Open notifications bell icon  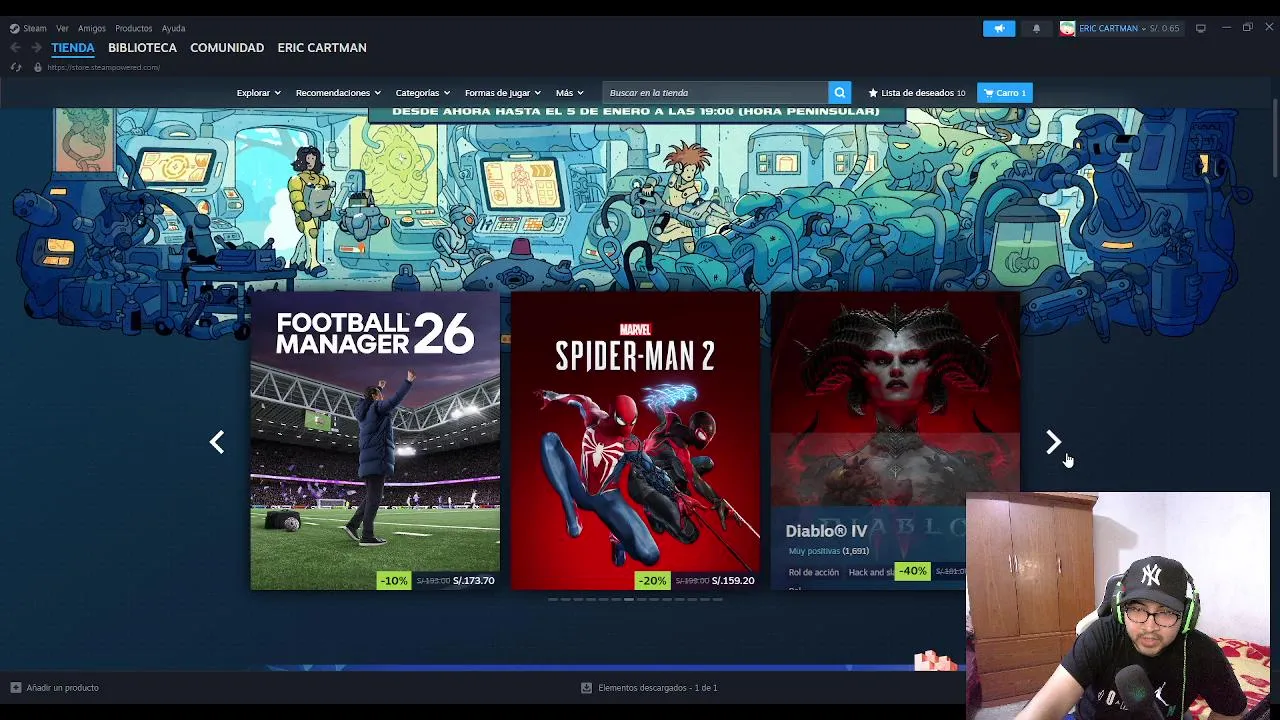click(x=1036, y=28)
